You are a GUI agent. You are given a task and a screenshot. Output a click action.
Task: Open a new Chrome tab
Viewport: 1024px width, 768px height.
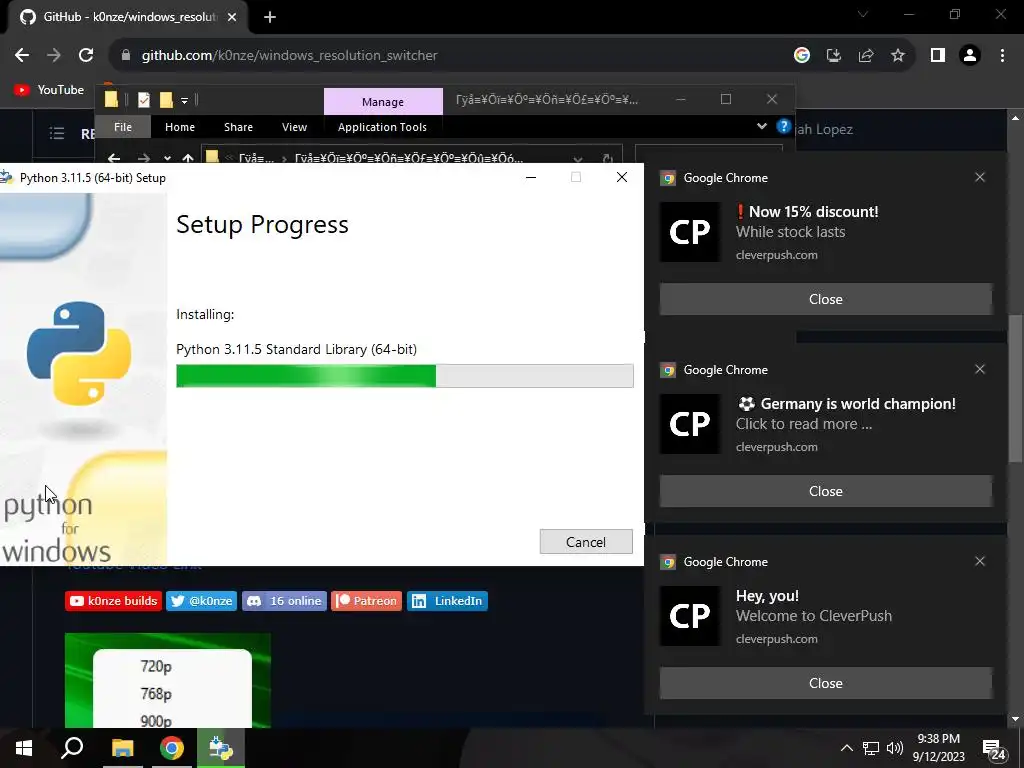point(270,17)
